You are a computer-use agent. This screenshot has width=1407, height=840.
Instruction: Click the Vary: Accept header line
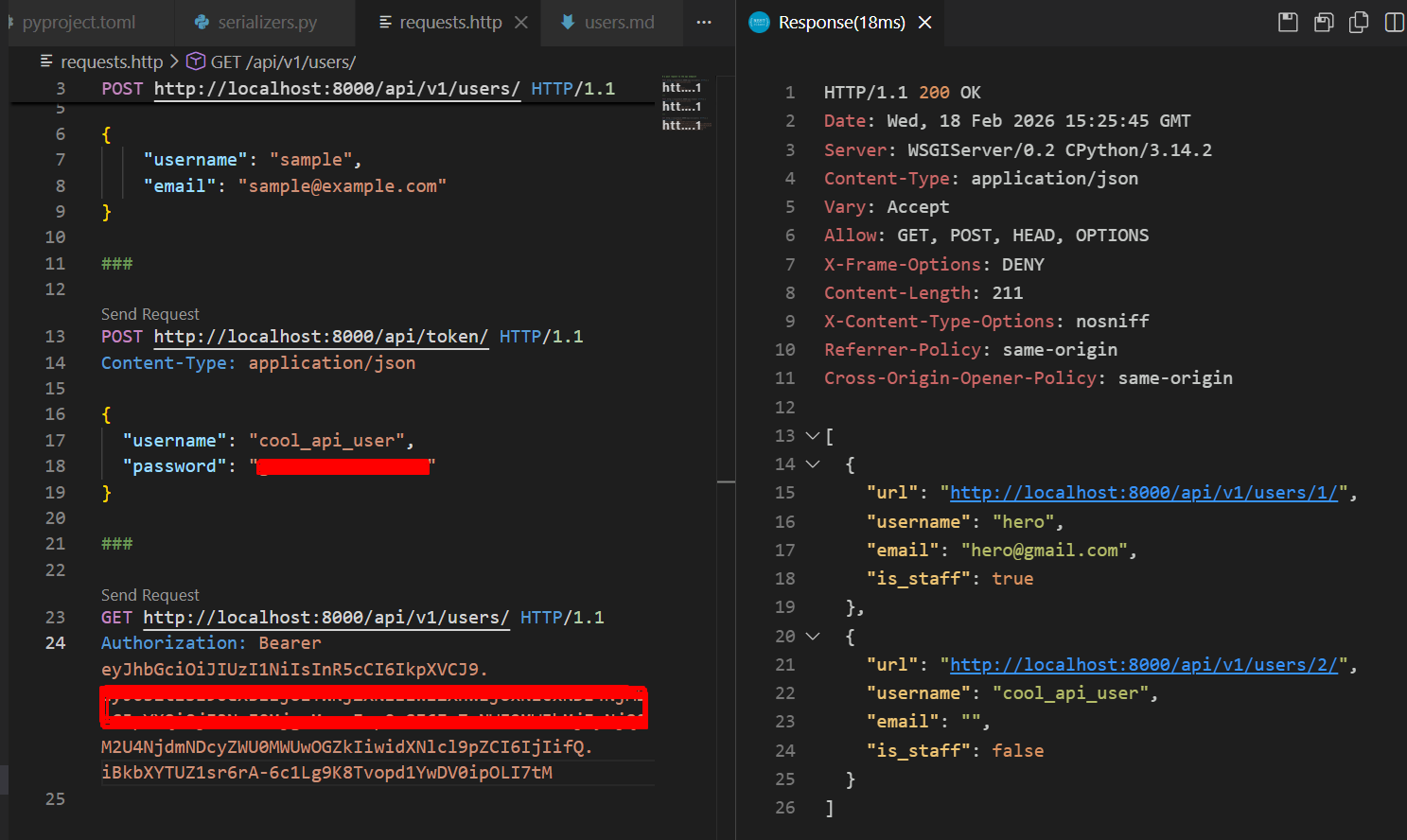tap(887, 207)
